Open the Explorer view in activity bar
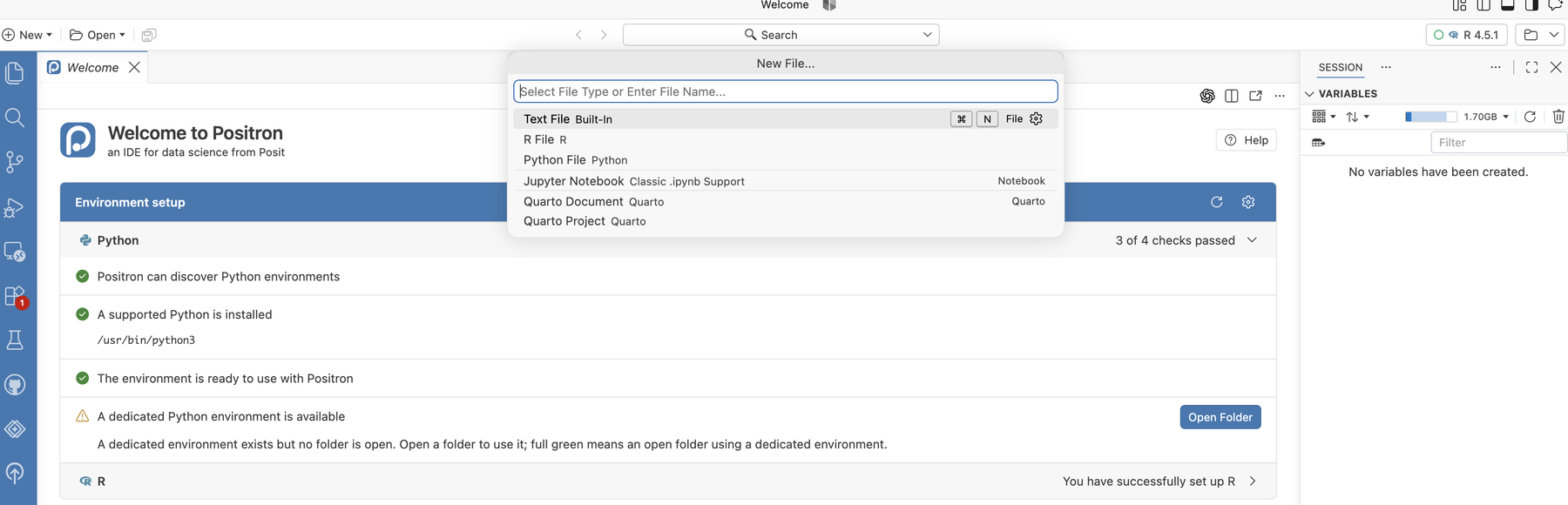The width and height of the screenshot is (1568, 505). [x=15, y=73]
